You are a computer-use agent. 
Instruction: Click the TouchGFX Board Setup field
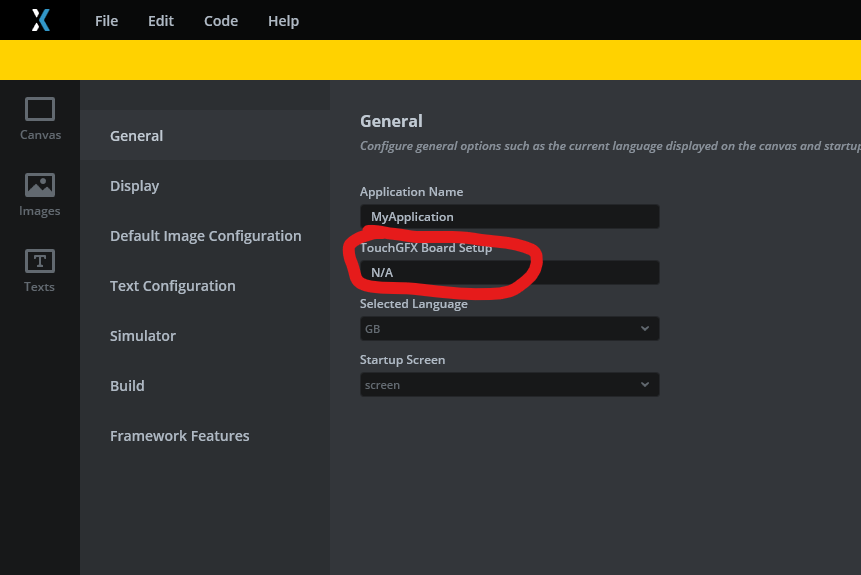tap(509, 272)
